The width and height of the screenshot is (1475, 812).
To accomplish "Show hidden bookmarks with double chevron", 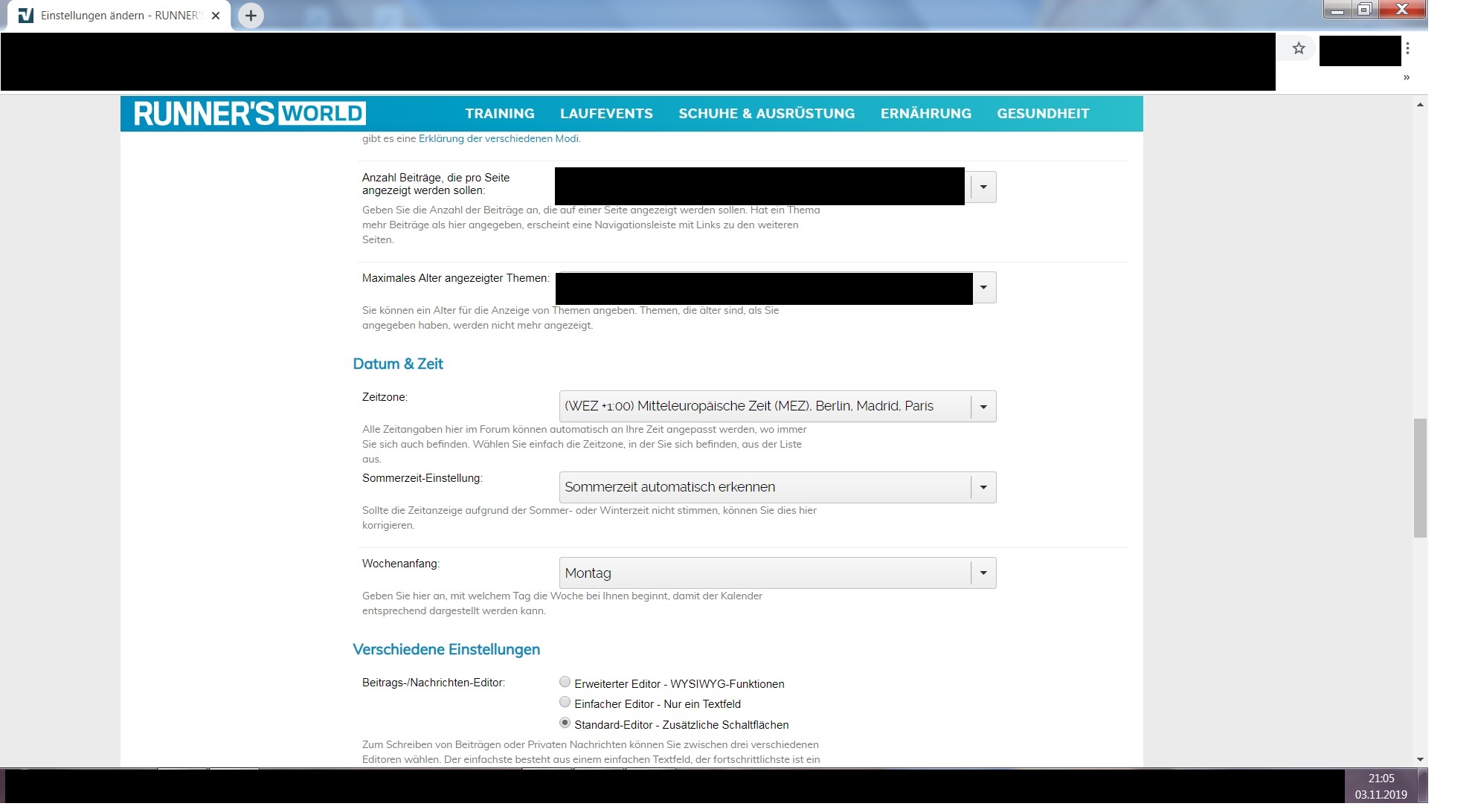I will 1406,77.
